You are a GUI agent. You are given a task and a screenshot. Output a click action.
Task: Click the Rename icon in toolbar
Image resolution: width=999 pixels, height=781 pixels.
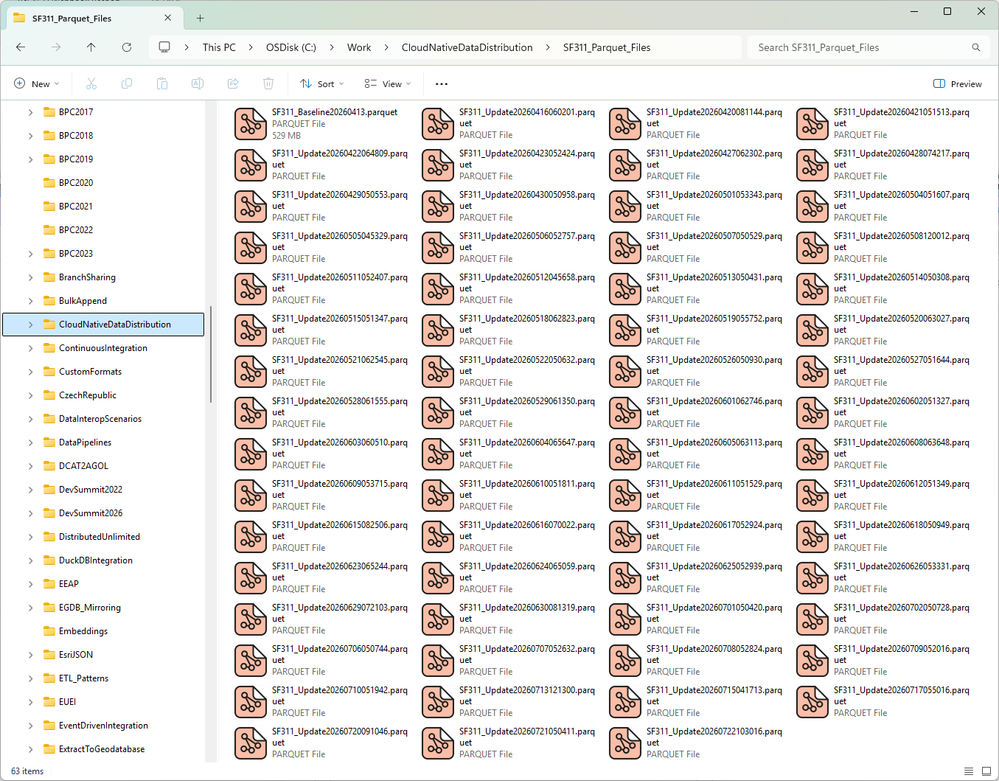coord(198,83)
